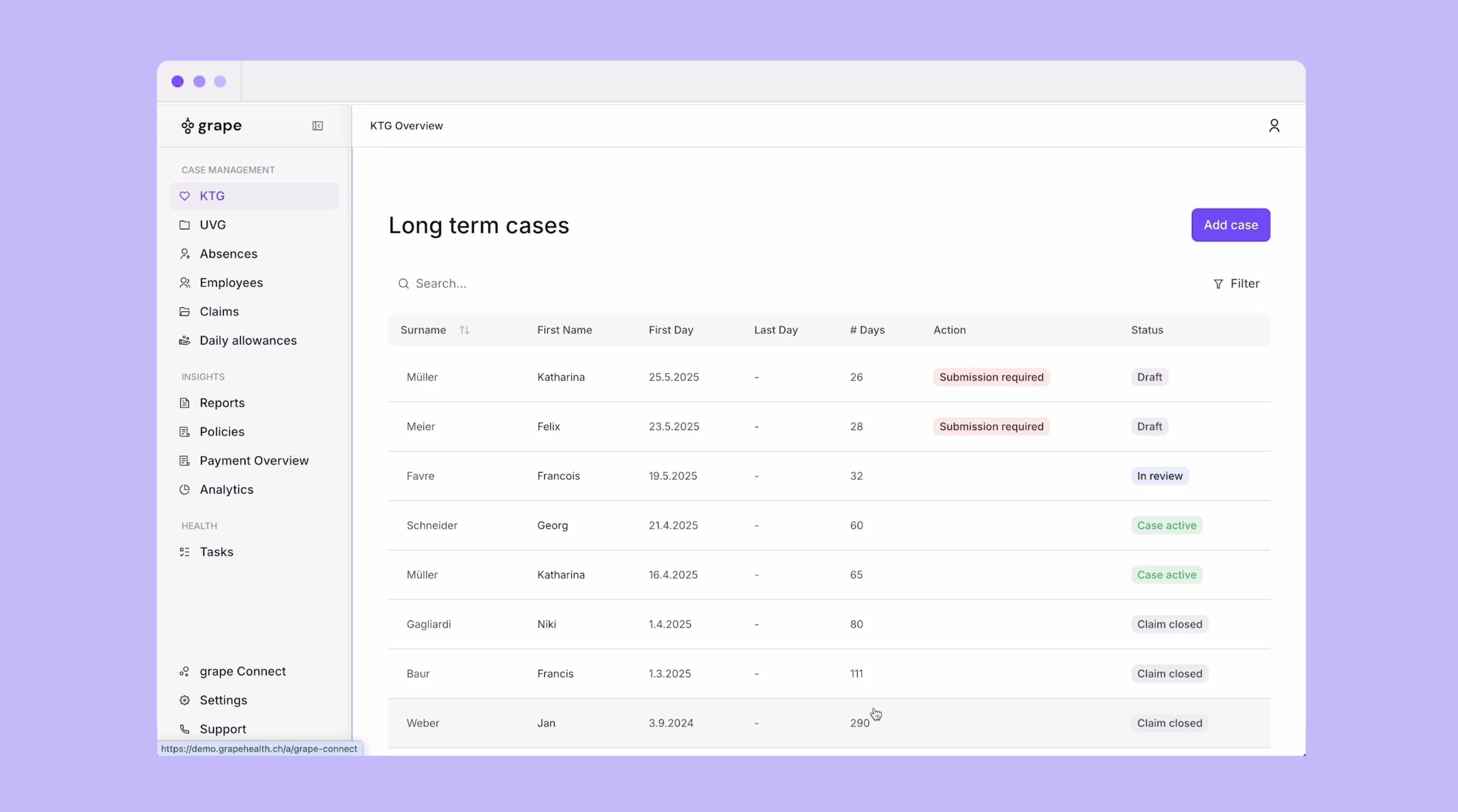Screen dimensions: 1458x812
Task: Click the Last Day column header
Action: 776,330
